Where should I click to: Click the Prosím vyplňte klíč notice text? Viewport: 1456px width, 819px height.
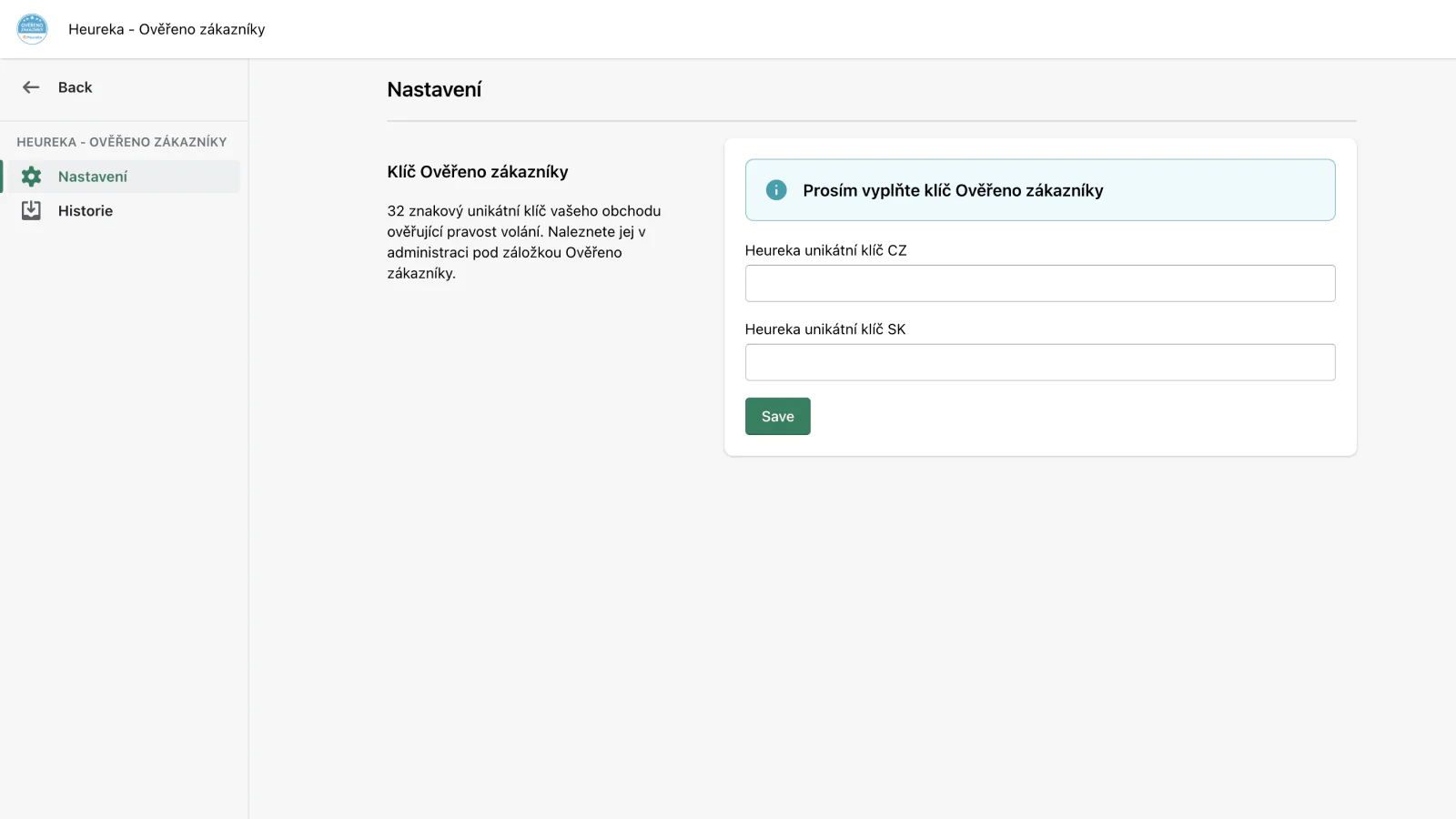(953, 190)
